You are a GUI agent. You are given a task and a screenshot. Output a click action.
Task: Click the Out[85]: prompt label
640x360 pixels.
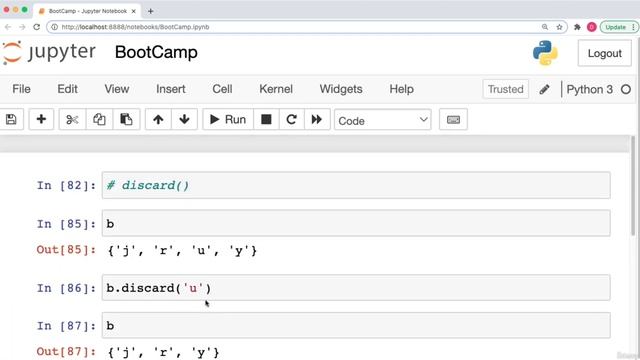click(66, 250)
